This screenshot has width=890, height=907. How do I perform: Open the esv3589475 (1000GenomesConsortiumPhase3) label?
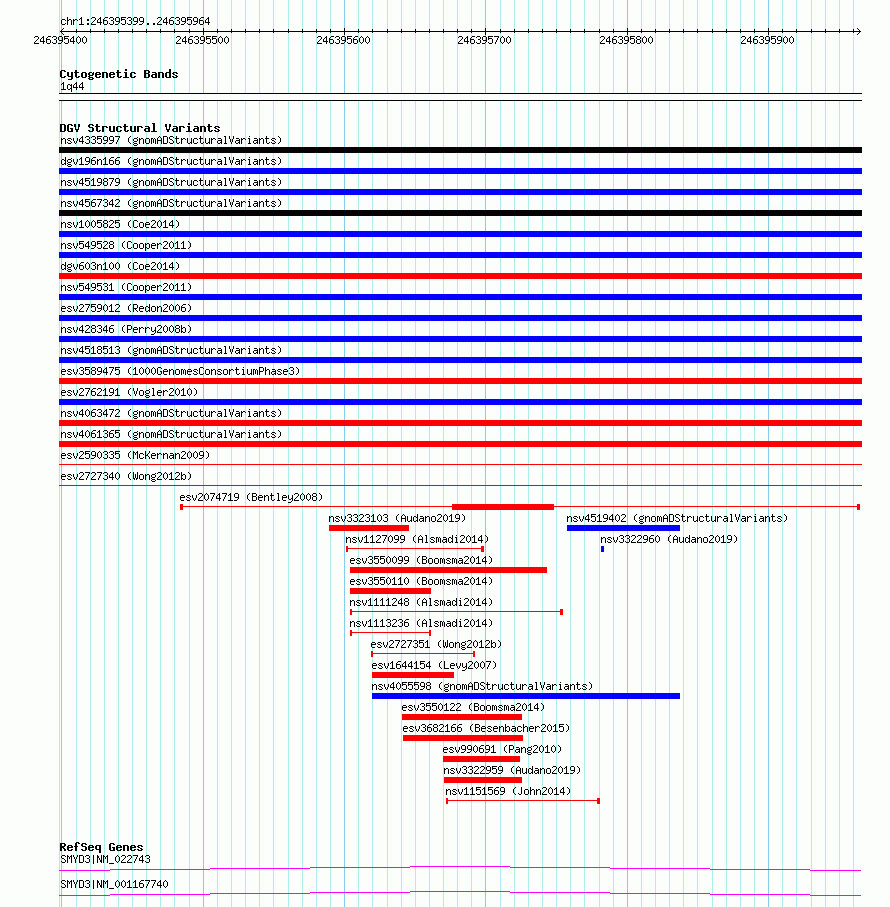180,371
